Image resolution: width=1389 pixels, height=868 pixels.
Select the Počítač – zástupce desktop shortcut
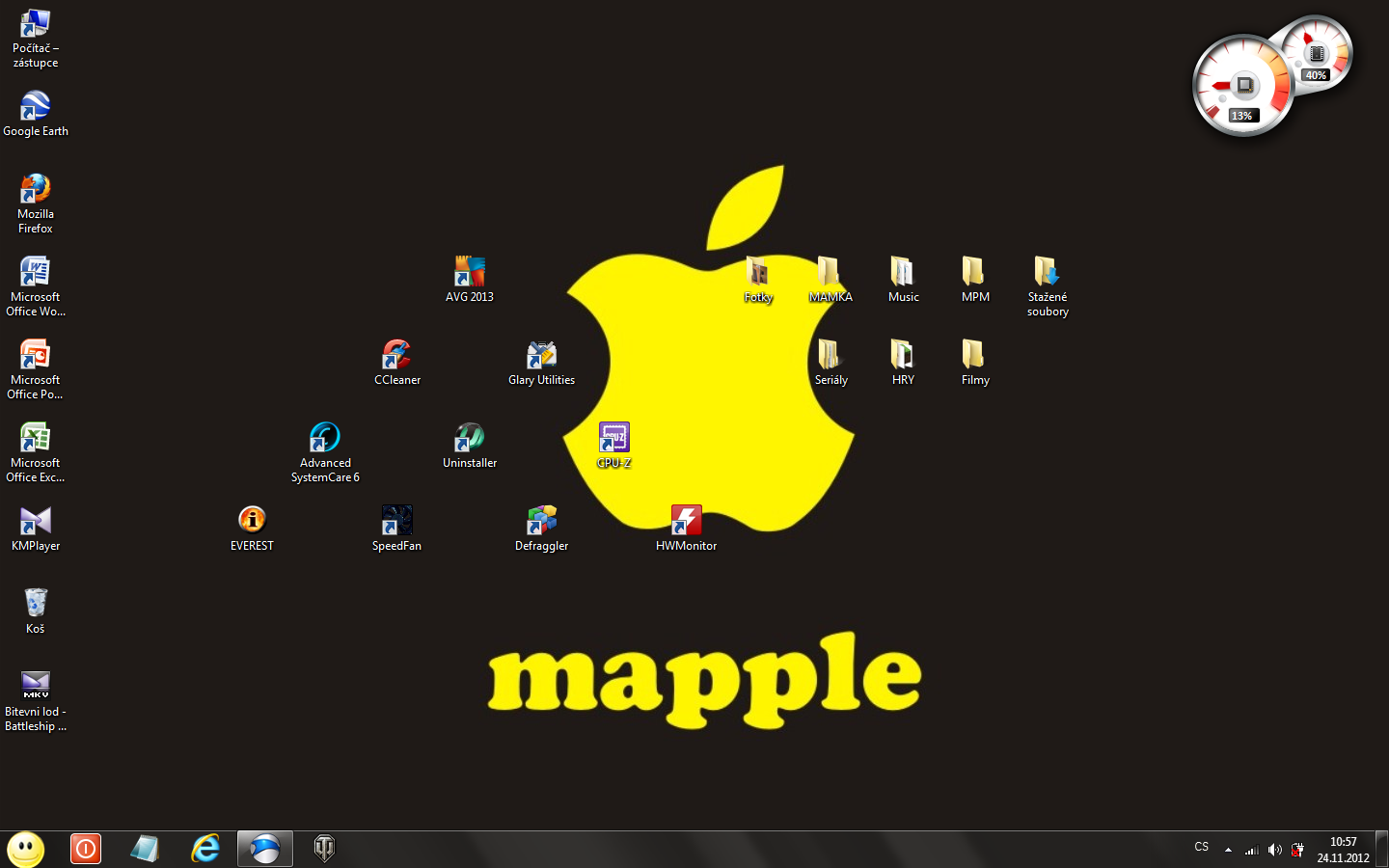[x=36, y=39]
